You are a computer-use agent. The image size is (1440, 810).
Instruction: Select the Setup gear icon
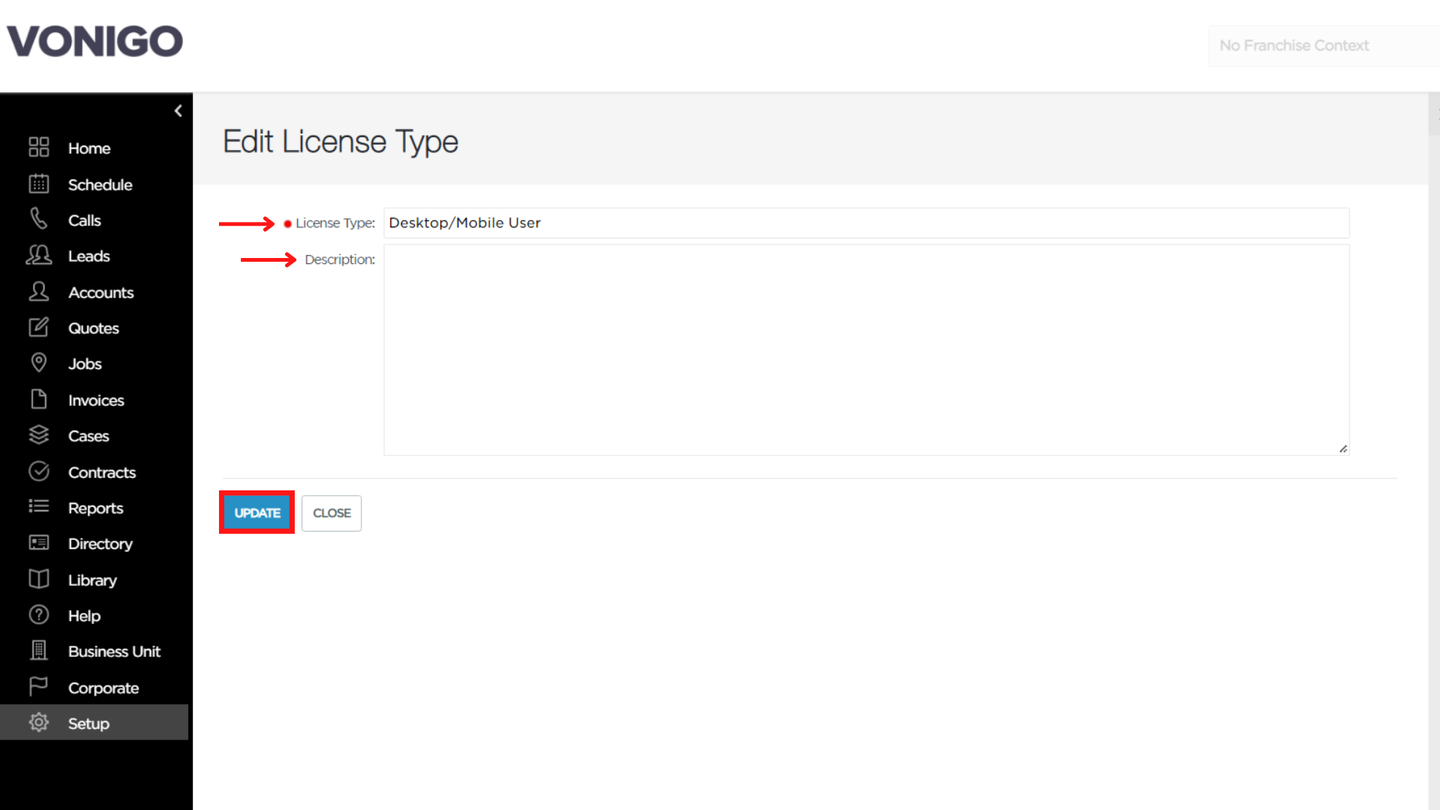pyautogui.click(x=39, y=723)
